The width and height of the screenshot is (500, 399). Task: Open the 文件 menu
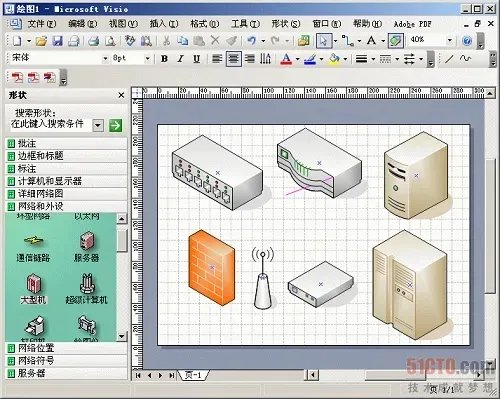[42, 24]
